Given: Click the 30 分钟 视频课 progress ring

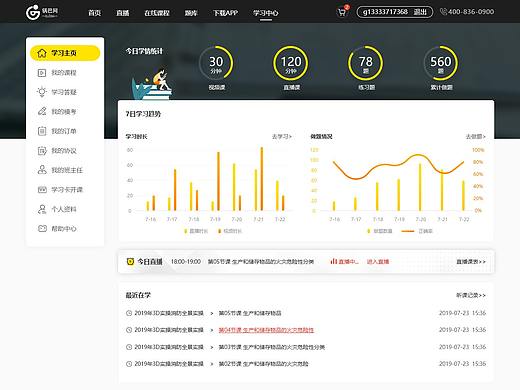Looking at the screenshot, I should pyautogui.click(x=216, y=63).
